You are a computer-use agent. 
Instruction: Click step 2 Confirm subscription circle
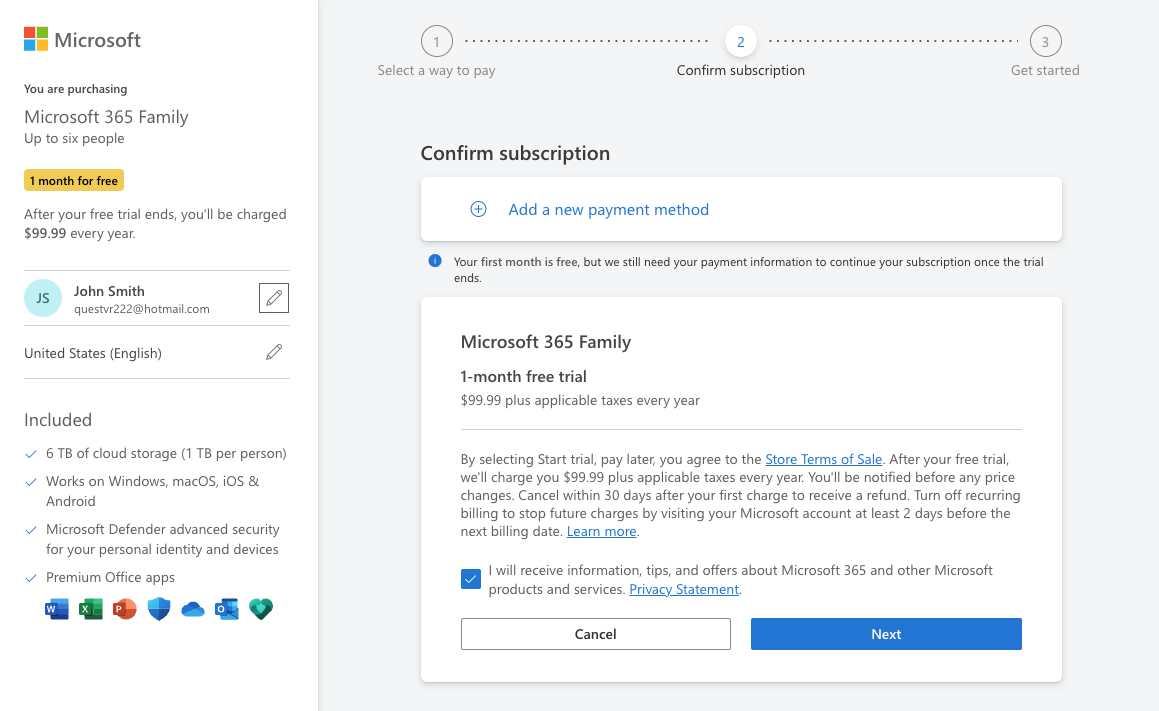coord(741,41)
